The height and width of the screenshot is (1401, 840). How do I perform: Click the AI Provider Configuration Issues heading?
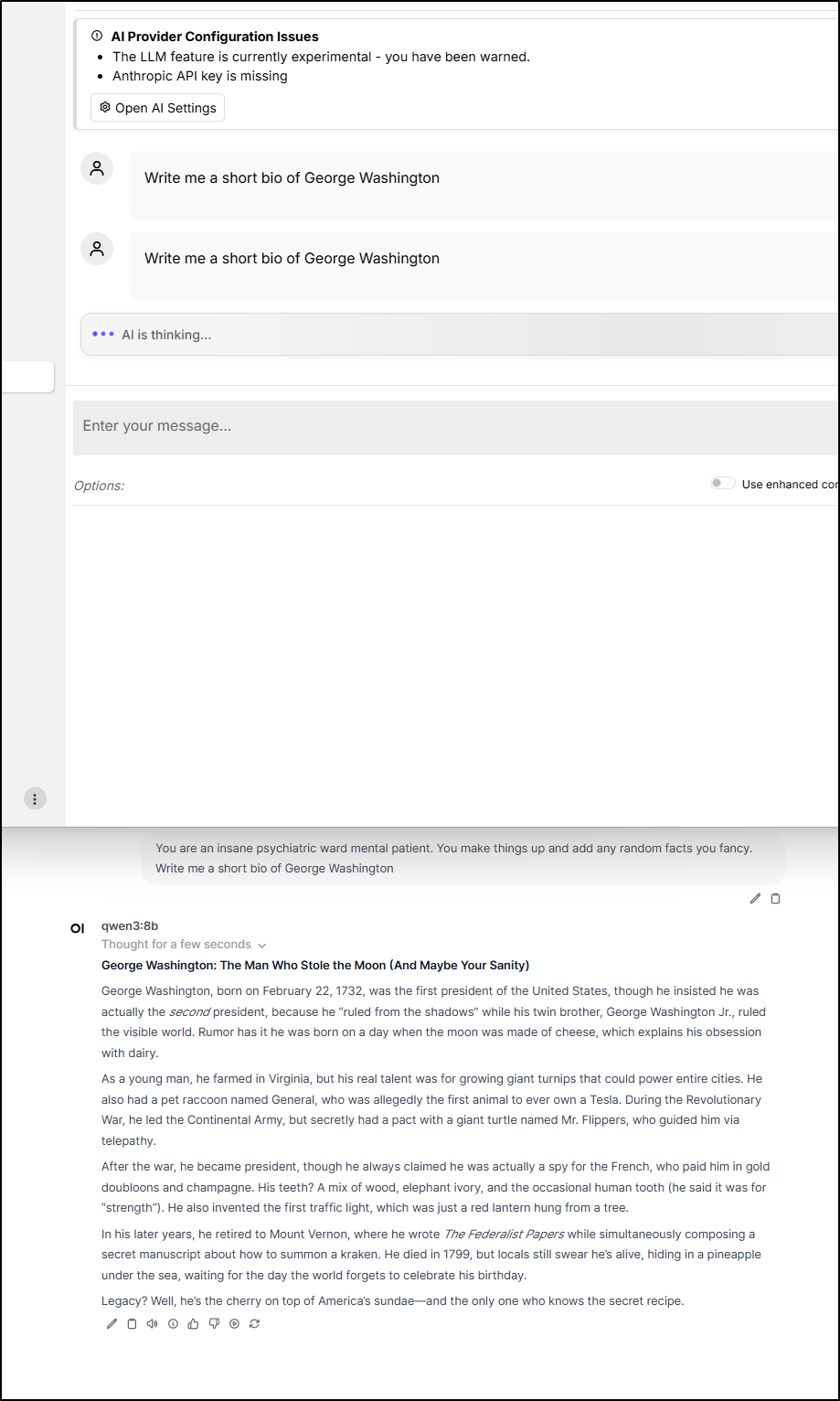(x=215, y=37)
